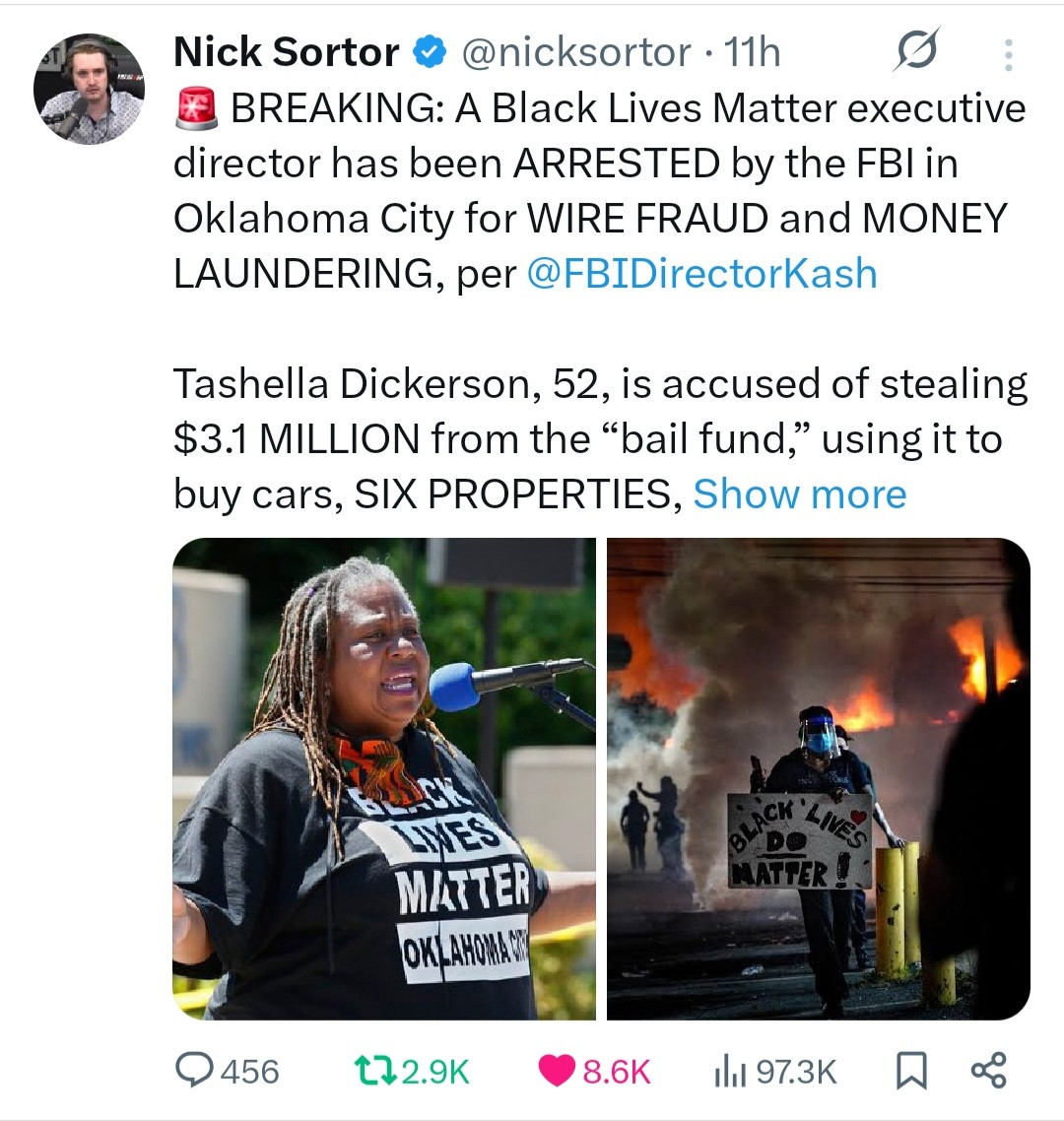The width and height of the screenshot is (1064, 1121).
Task: Click the blue verified badge
Action: (x=431, y=53)
